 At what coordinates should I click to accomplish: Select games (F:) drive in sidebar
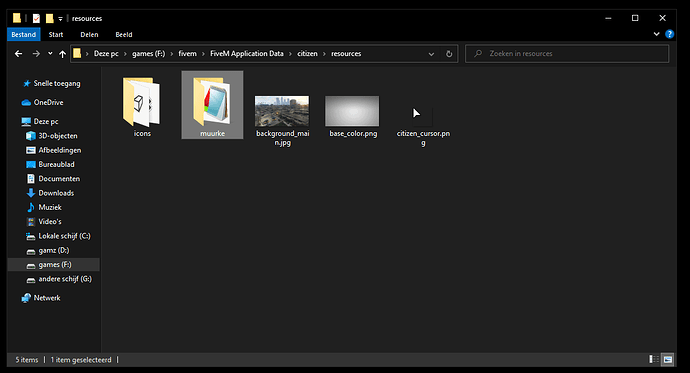click(54, 265)
